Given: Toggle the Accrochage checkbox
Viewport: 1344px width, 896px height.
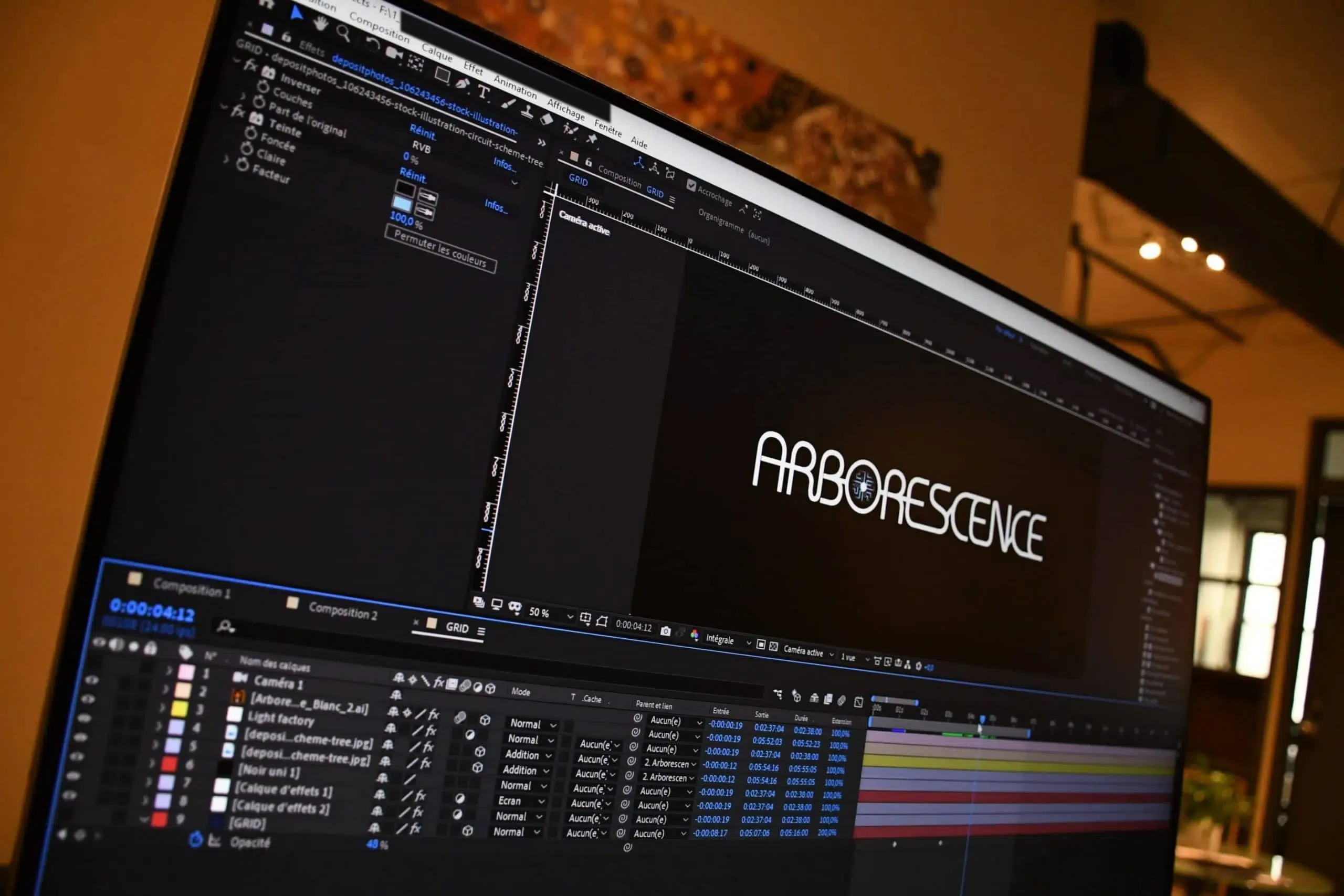Looking at the screenshot, I should point(691,185).
